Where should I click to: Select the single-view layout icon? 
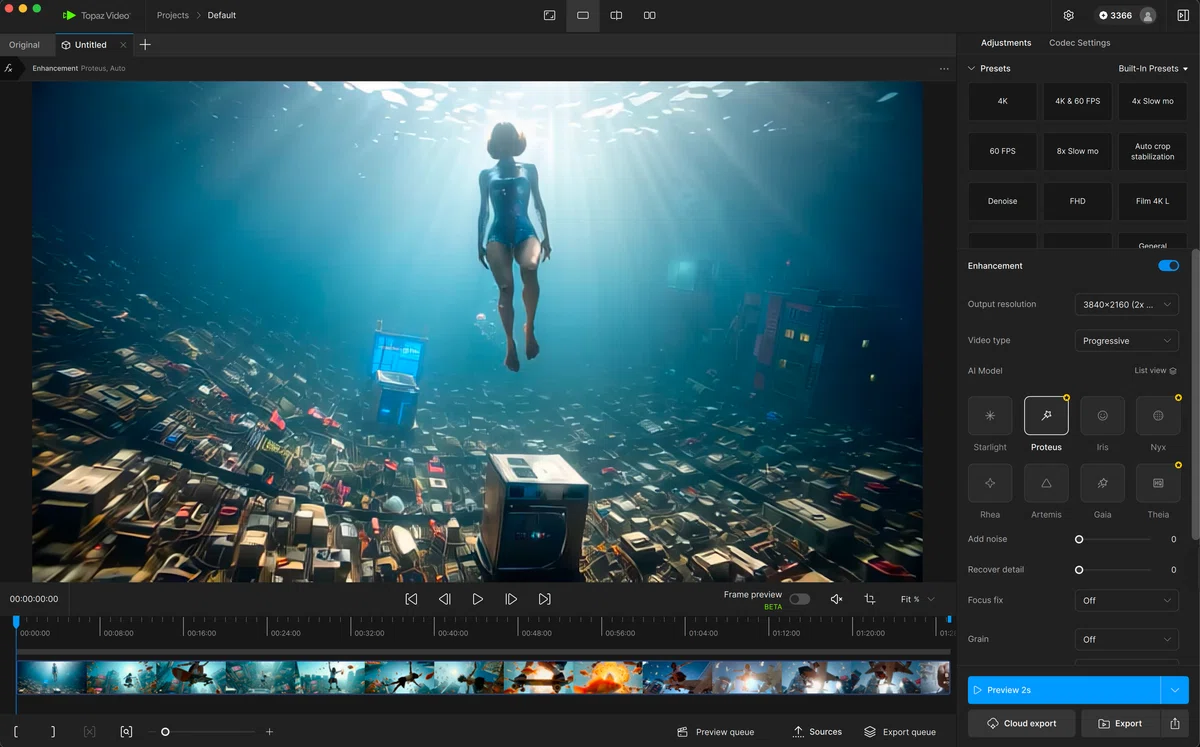click(x=583, y=16)
